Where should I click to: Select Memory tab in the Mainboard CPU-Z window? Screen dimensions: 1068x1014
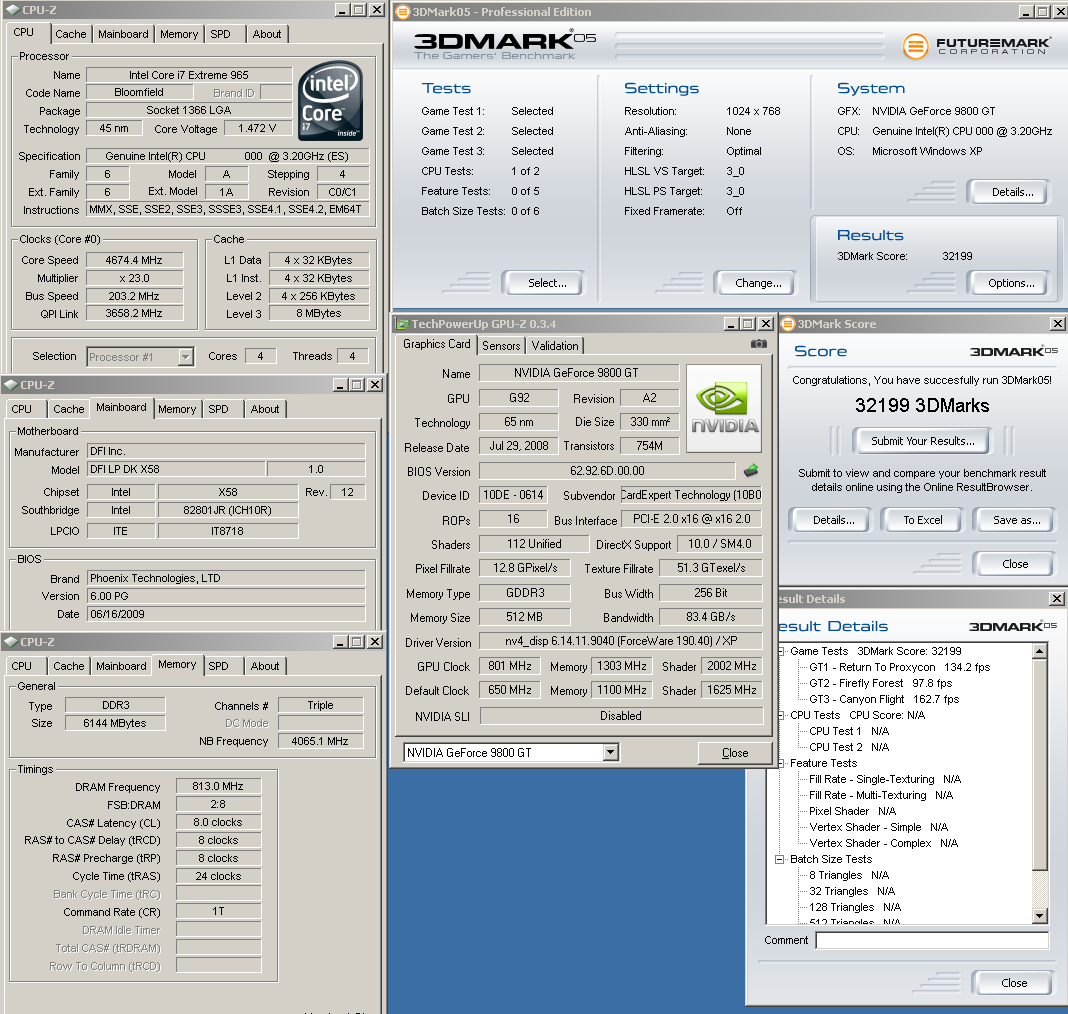tap(177, 409)
